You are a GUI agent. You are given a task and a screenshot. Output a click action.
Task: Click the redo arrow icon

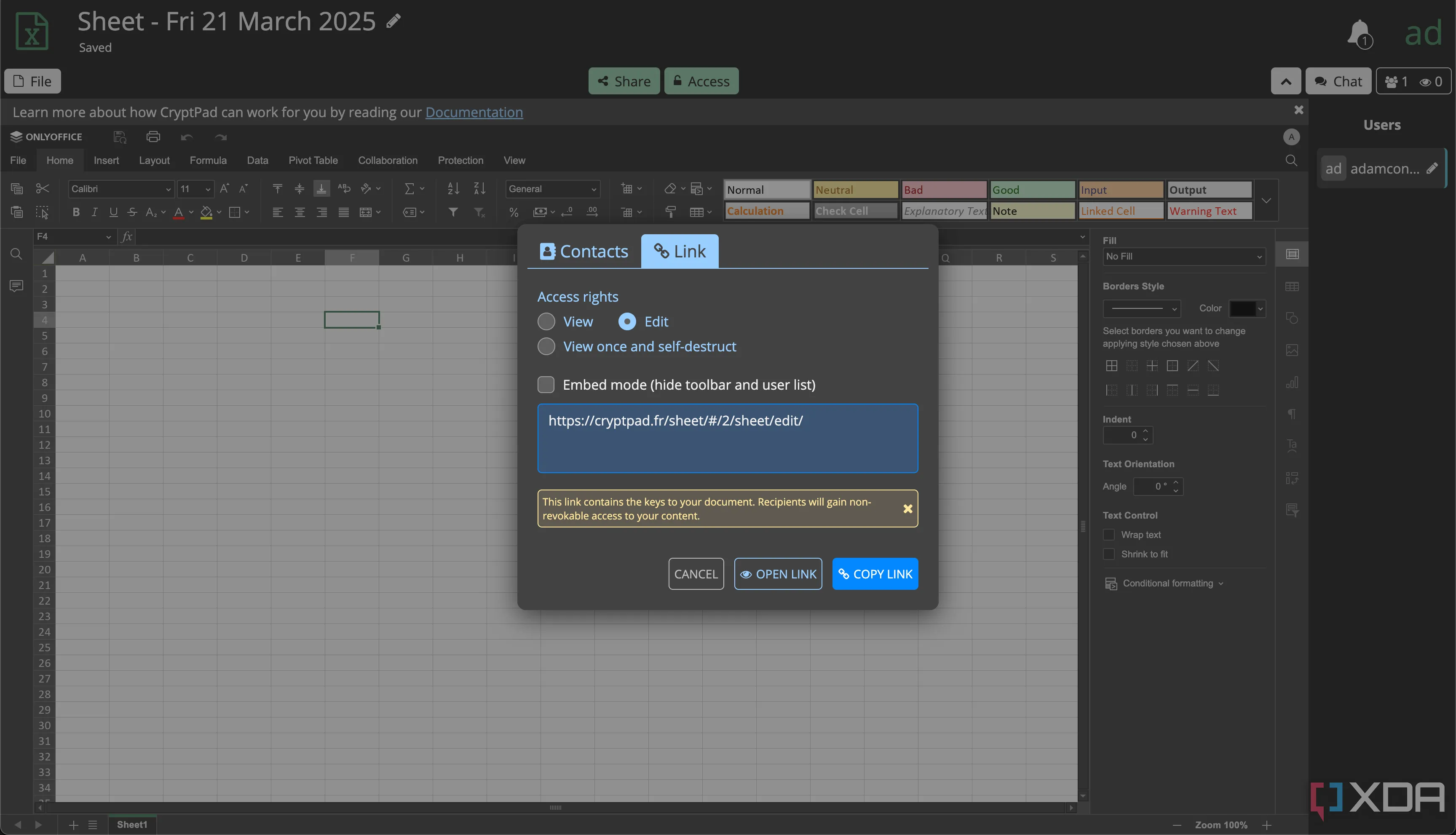[221, 137]
